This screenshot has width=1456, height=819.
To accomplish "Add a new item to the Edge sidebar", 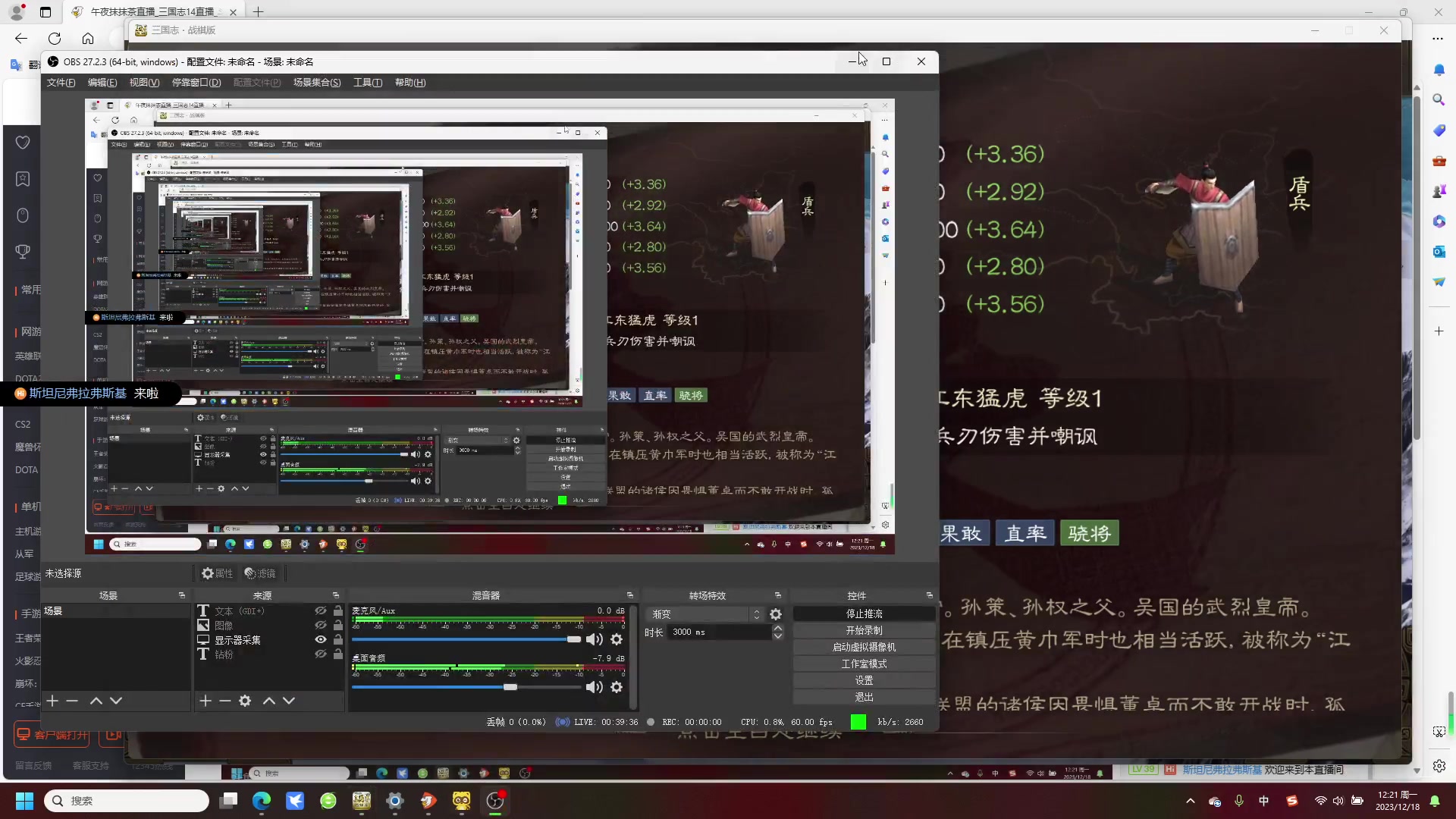I will tap(1439, 331).
